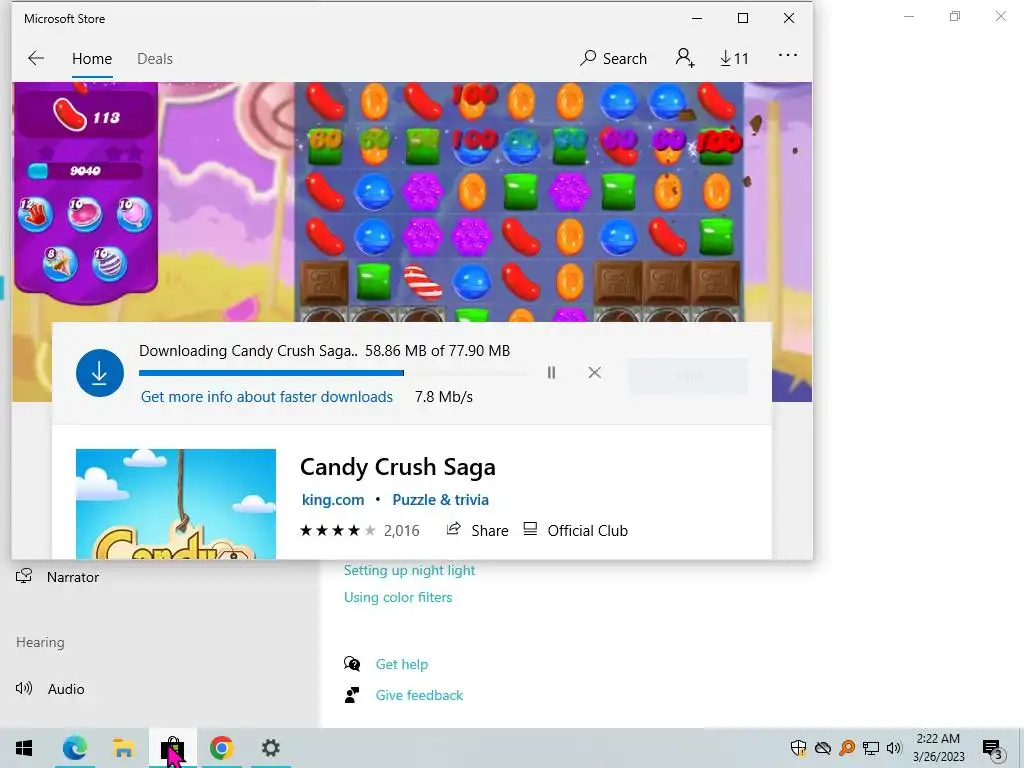Open the Action Center notifications icon
The width and height of the screenshot is (1024, 768).
point(993,748)
